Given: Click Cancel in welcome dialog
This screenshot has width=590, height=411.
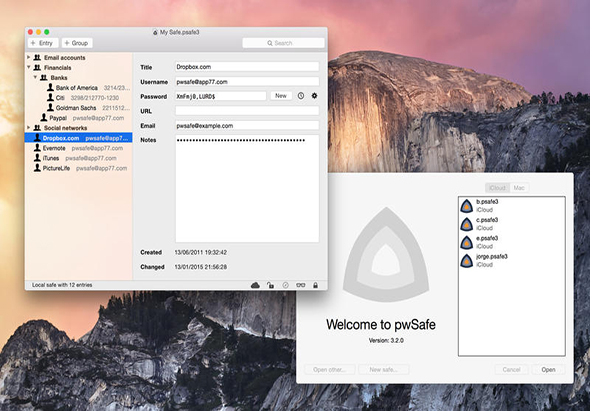Looking at the screenshot, I should [x=511, y=370].
